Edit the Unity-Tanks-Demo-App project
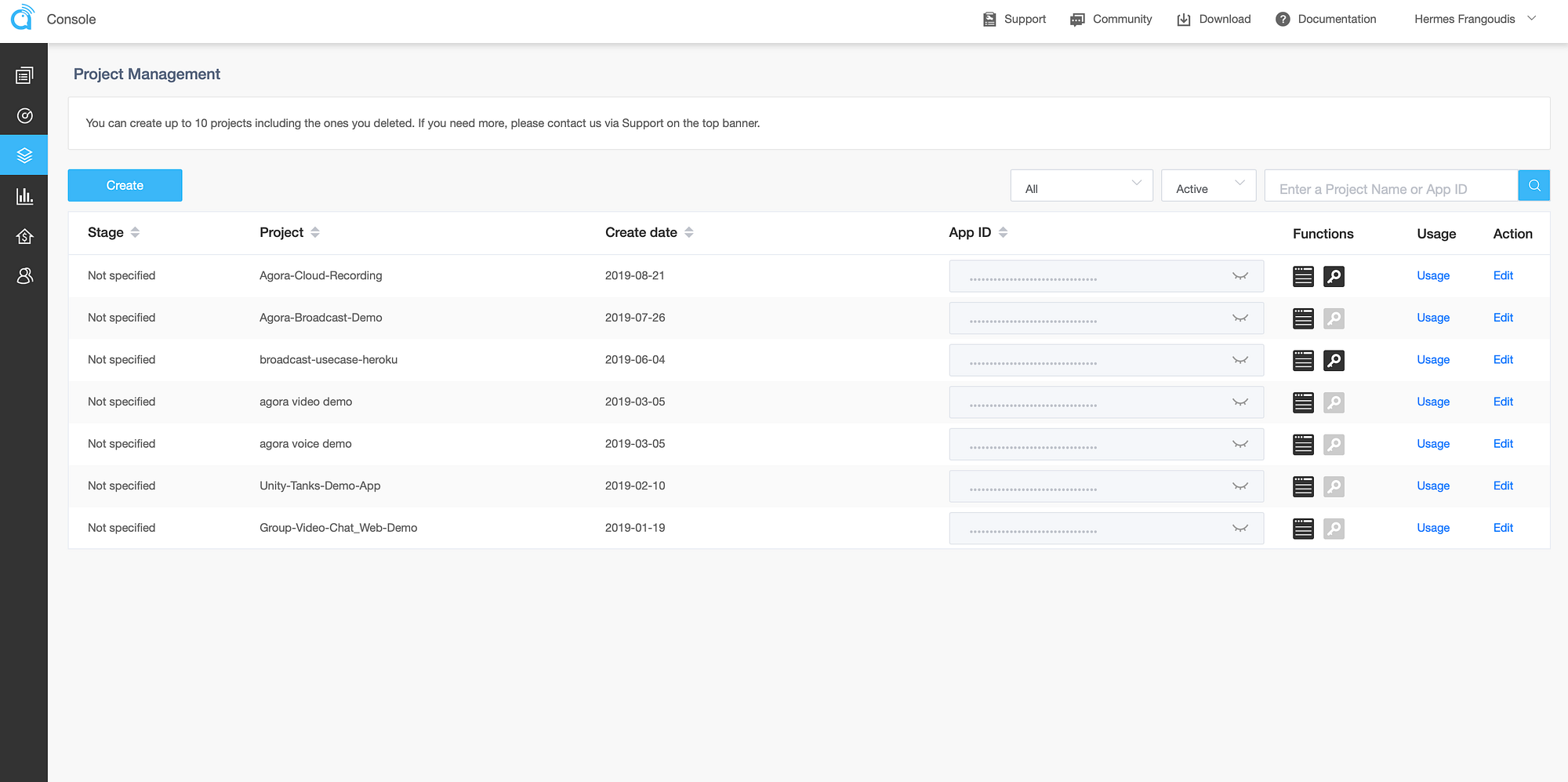 [x=1503, y=486]
